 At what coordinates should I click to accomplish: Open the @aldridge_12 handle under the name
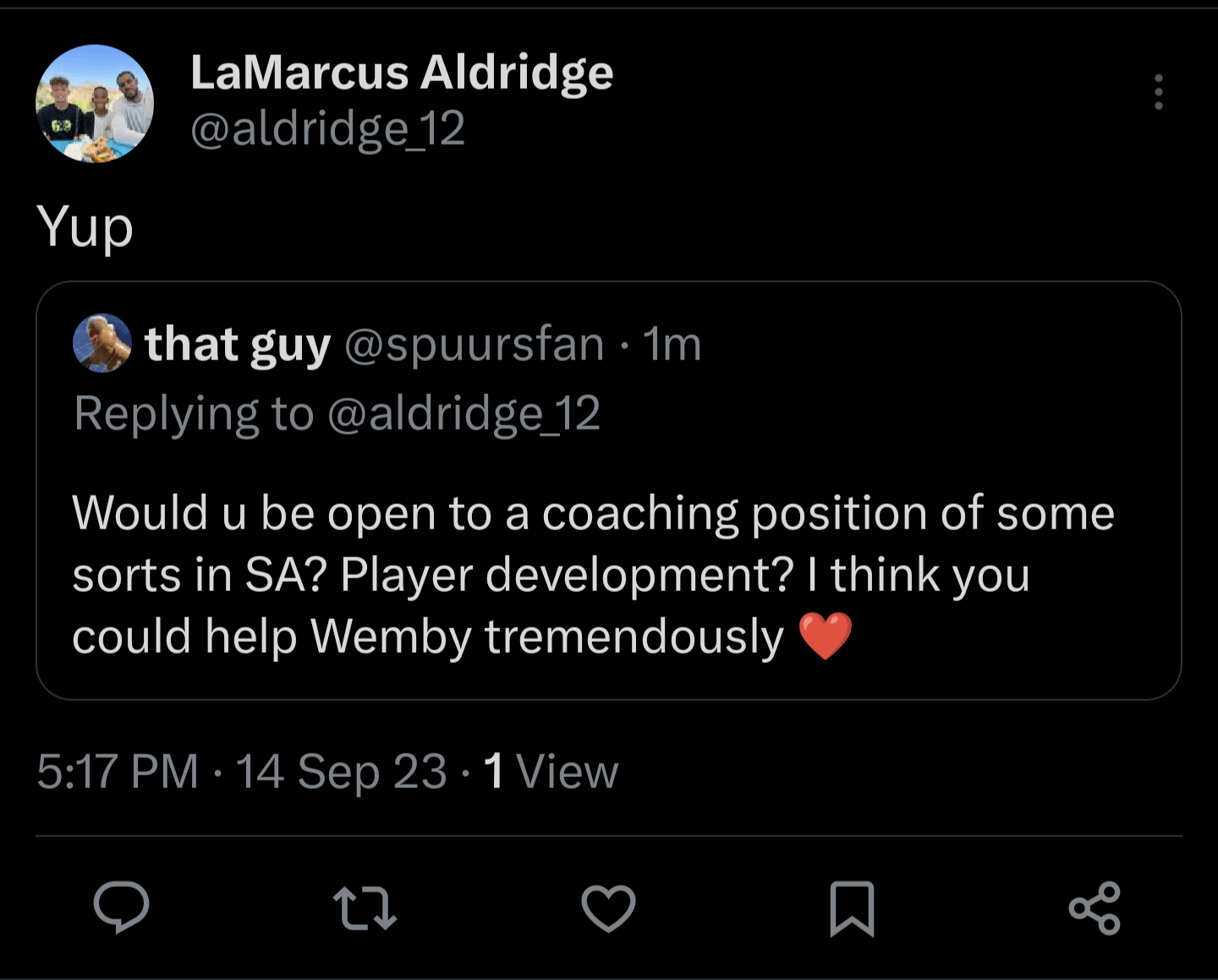click(x=327, y=129)
